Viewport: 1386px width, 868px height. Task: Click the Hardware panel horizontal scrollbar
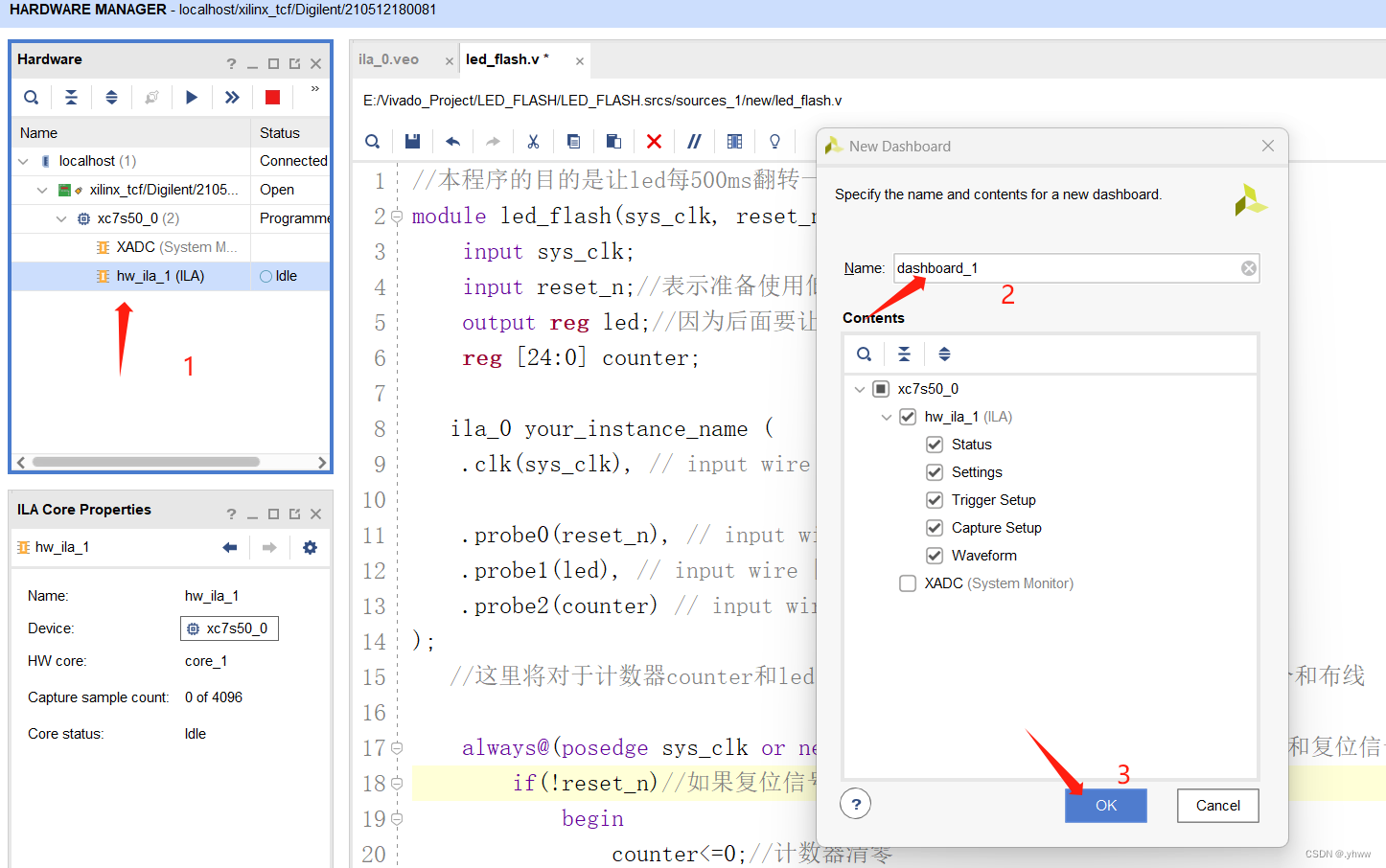[x=146, y=462]
